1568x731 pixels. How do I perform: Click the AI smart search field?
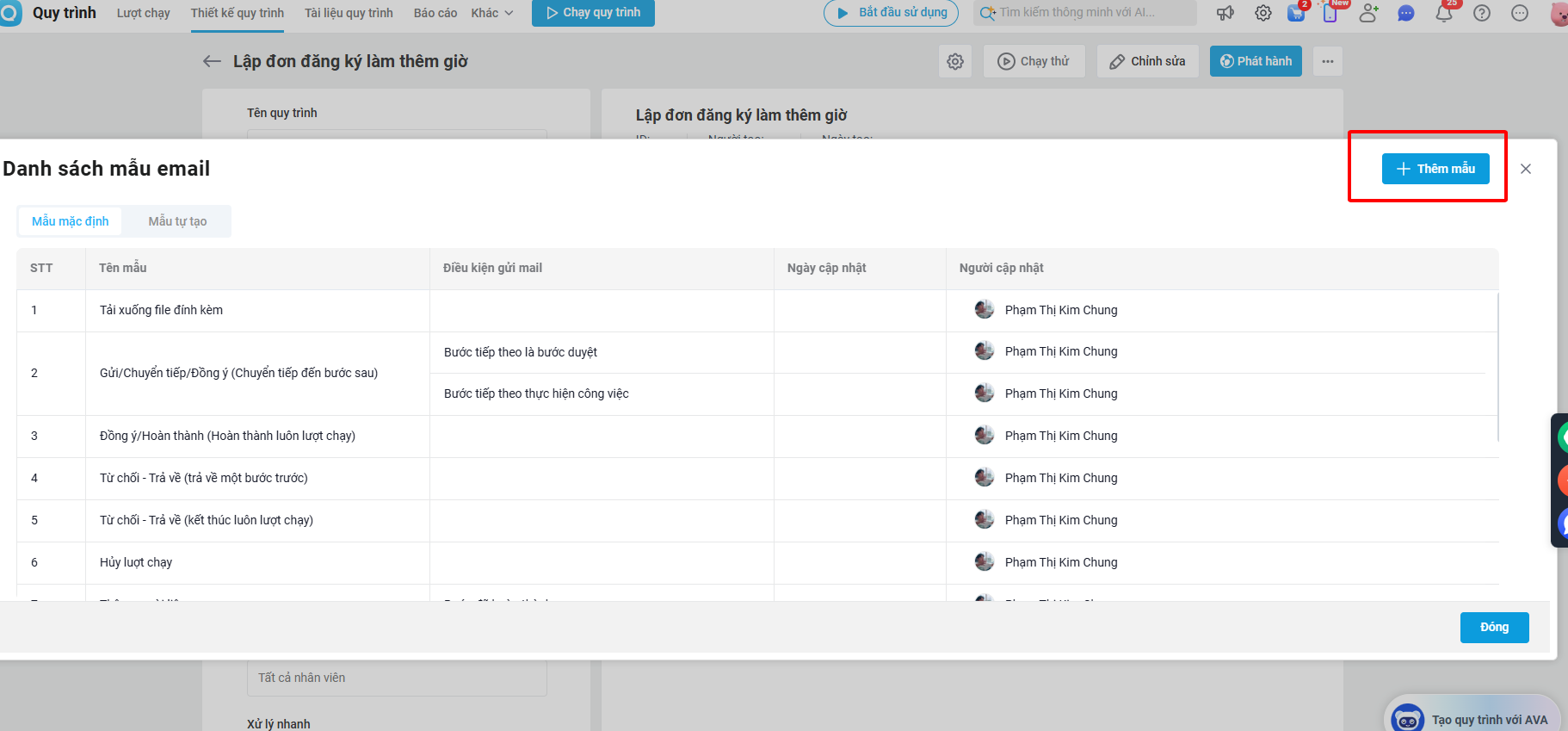click(x=1085, y=13)
